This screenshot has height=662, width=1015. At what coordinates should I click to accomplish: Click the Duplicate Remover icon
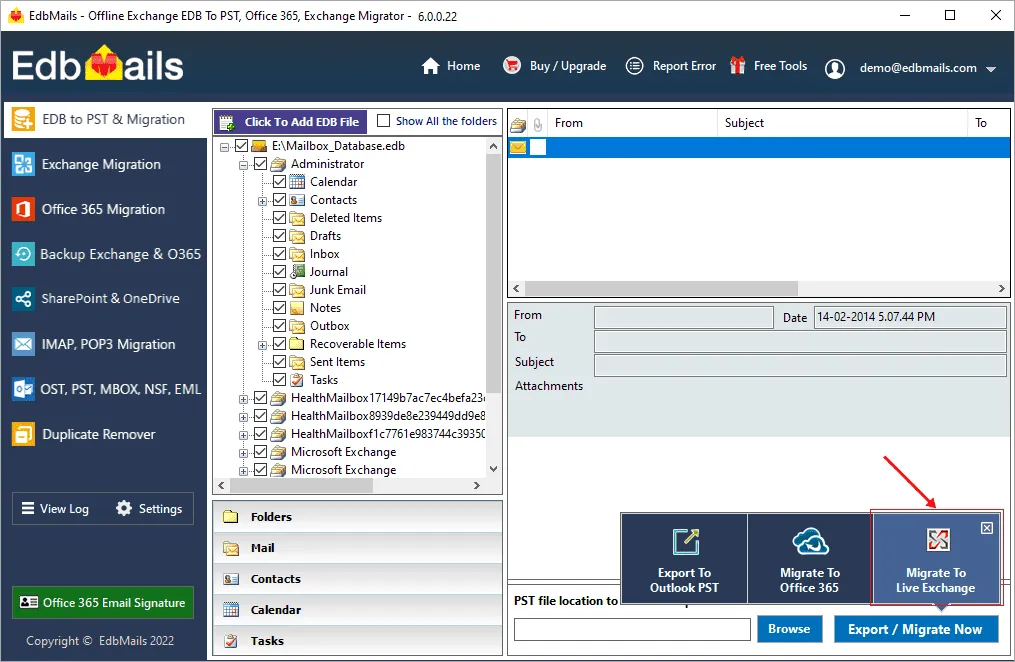(x=23, y=434)
